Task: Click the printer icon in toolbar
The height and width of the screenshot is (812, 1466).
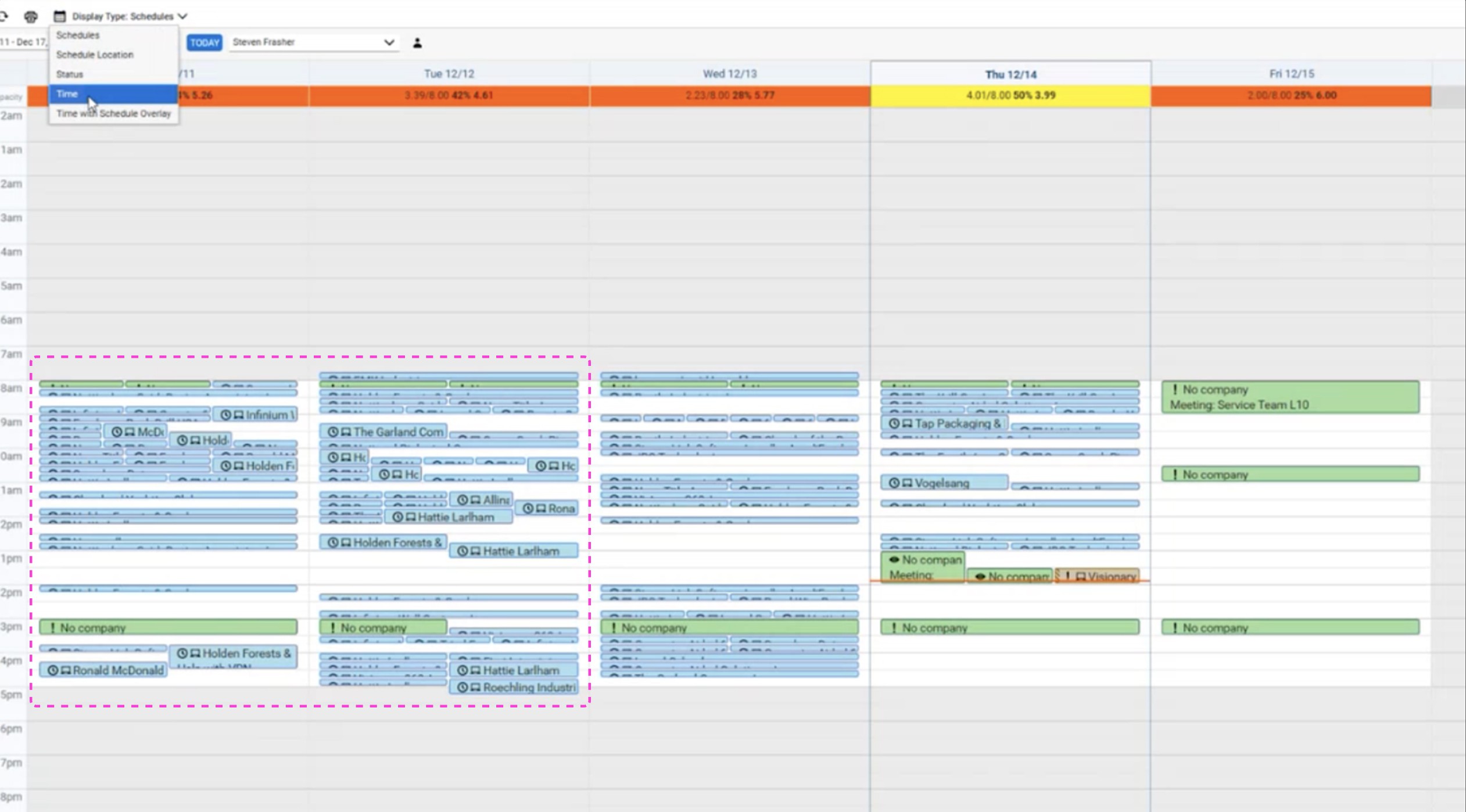Action: (x=31, y=16)
